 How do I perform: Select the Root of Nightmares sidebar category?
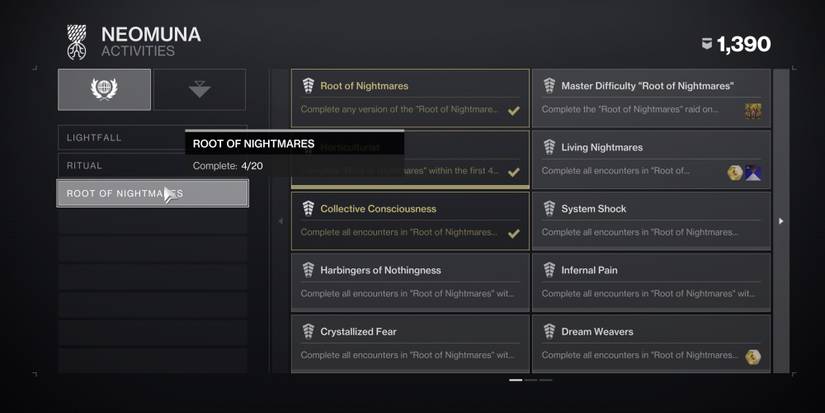[152, 194]
